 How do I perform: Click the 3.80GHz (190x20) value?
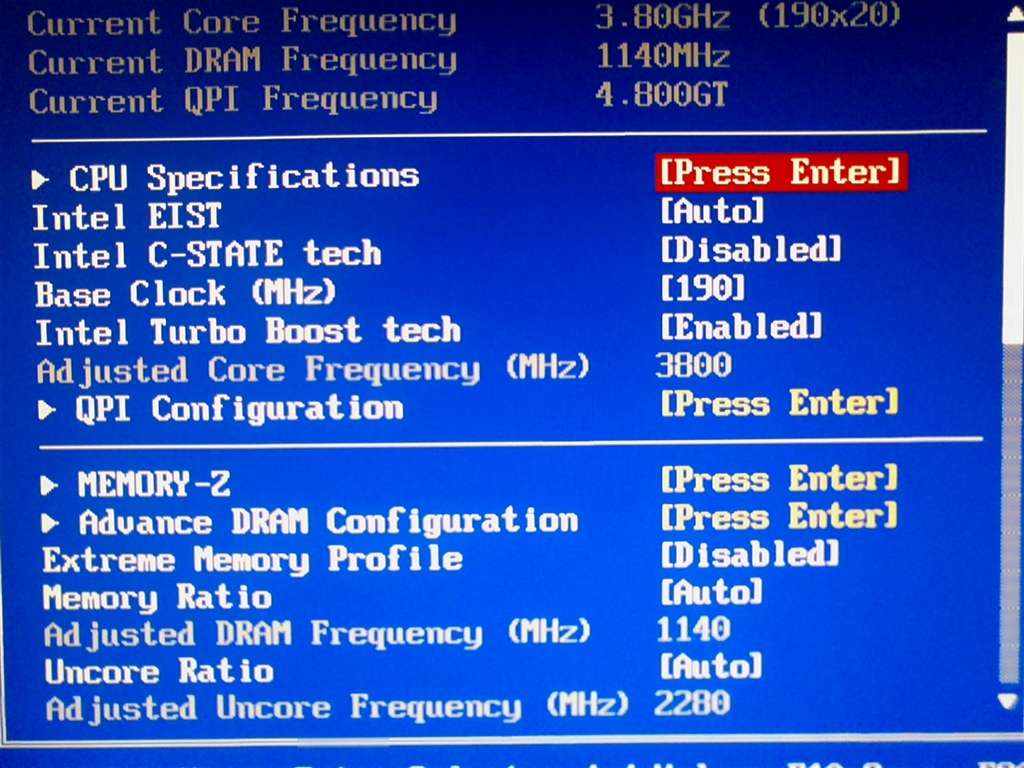click(748, 16)
